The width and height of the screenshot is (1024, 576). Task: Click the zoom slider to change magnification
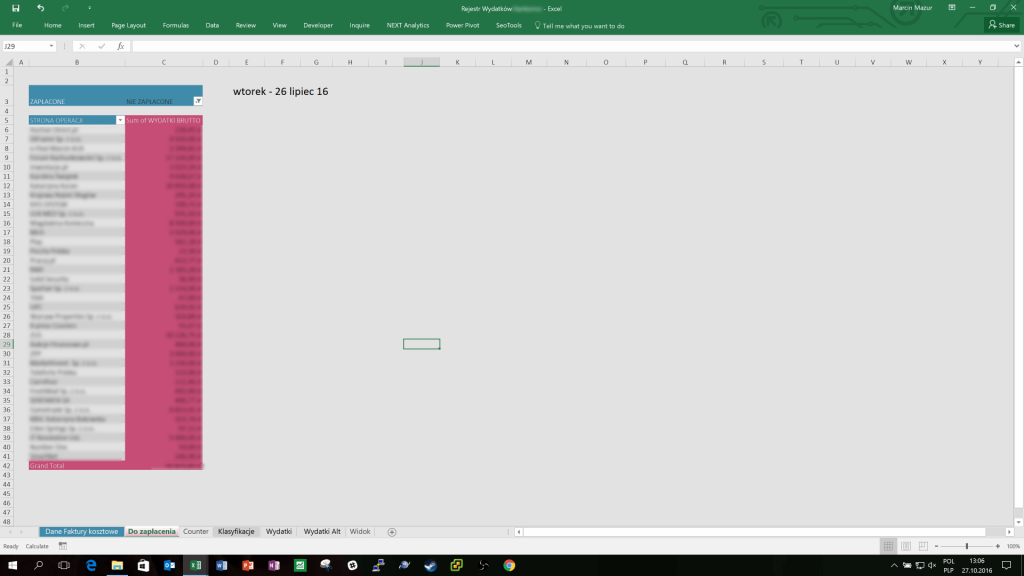pyautogui.click(x=966, y=546)
